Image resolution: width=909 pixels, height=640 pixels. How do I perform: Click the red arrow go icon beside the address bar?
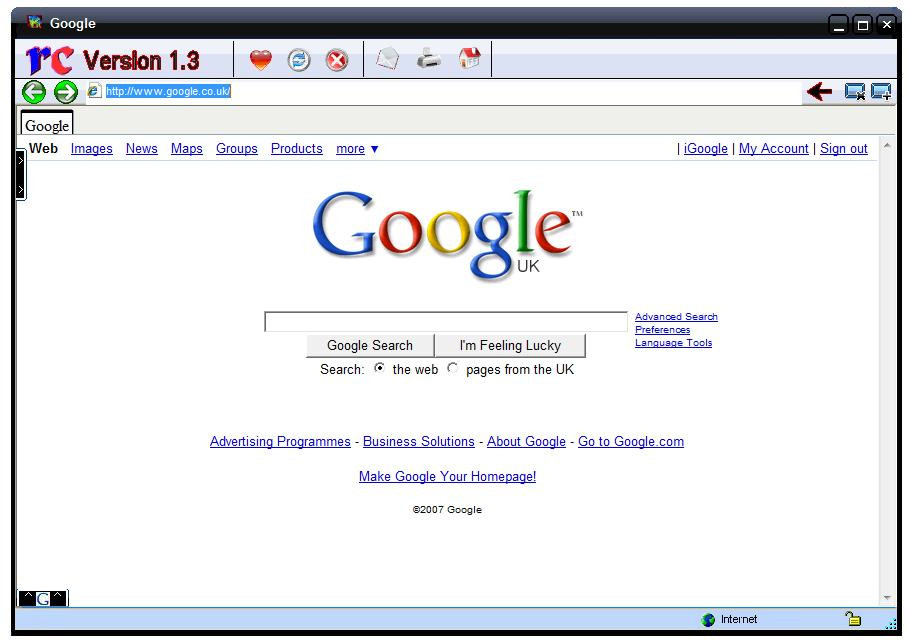[x=819, y=91]
